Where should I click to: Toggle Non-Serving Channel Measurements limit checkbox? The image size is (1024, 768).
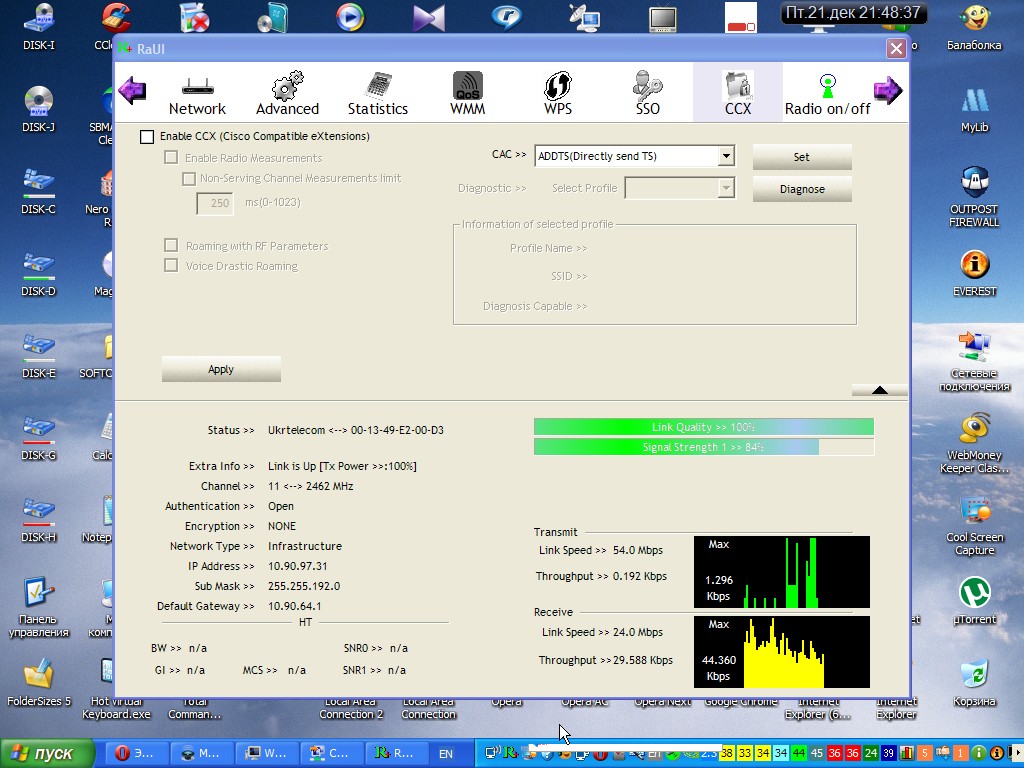point(189,178)
